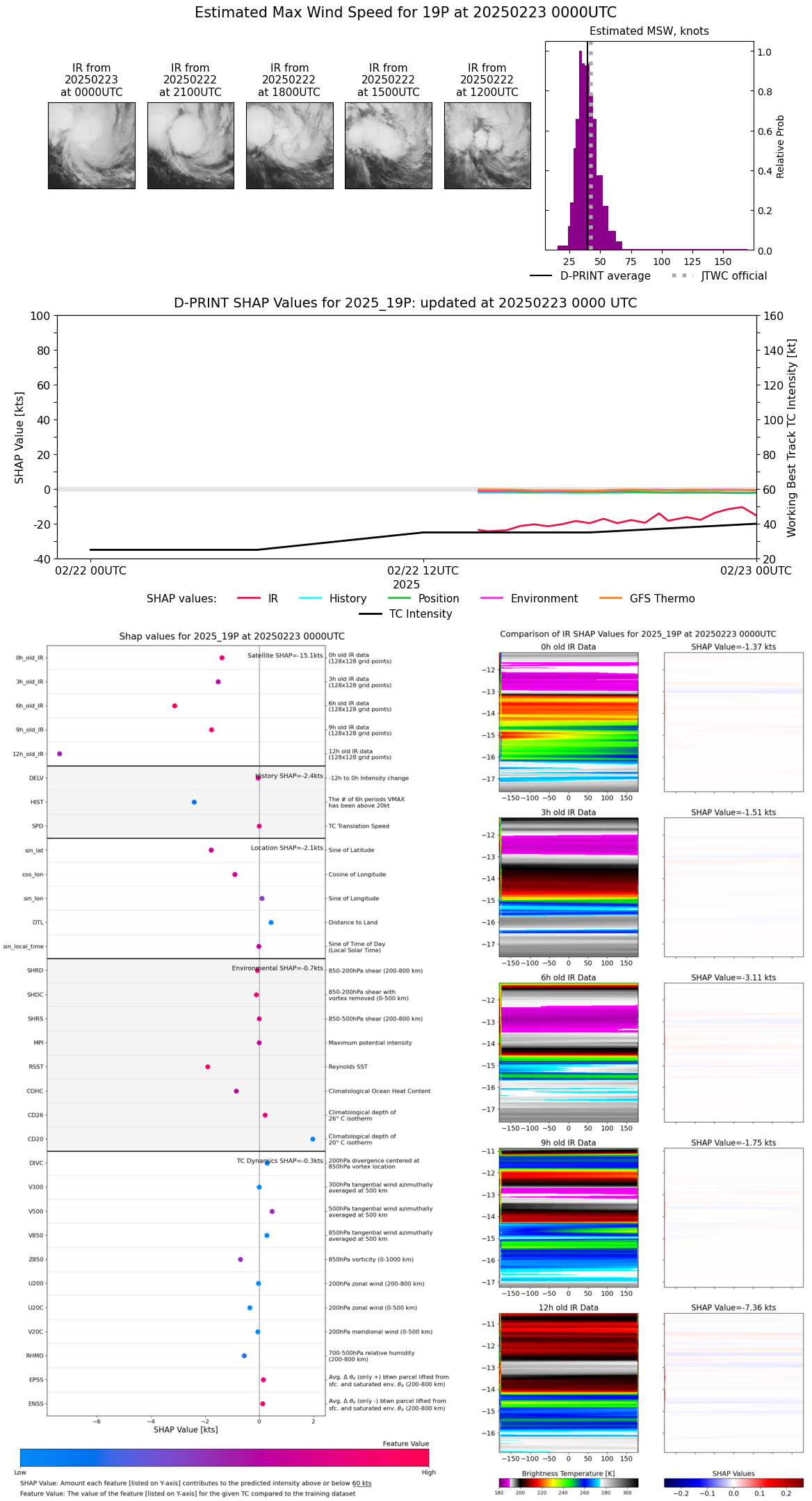Click the D-PRINT average legend entry

pos(590,276)
